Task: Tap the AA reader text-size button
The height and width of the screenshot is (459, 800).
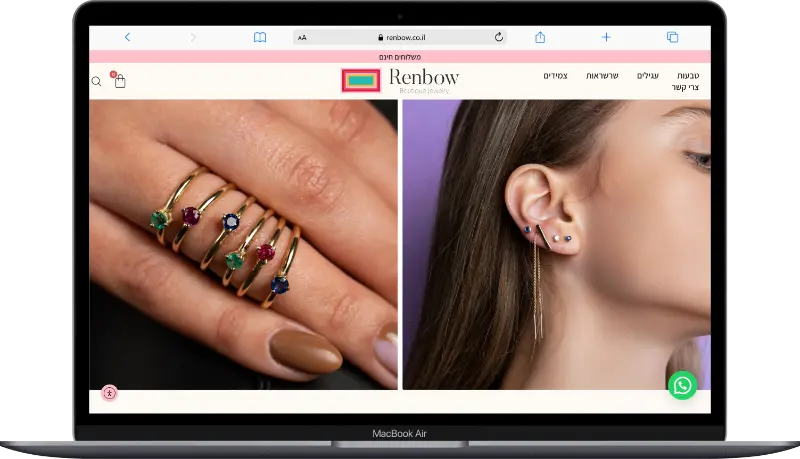Action: (x=302, y=37)
